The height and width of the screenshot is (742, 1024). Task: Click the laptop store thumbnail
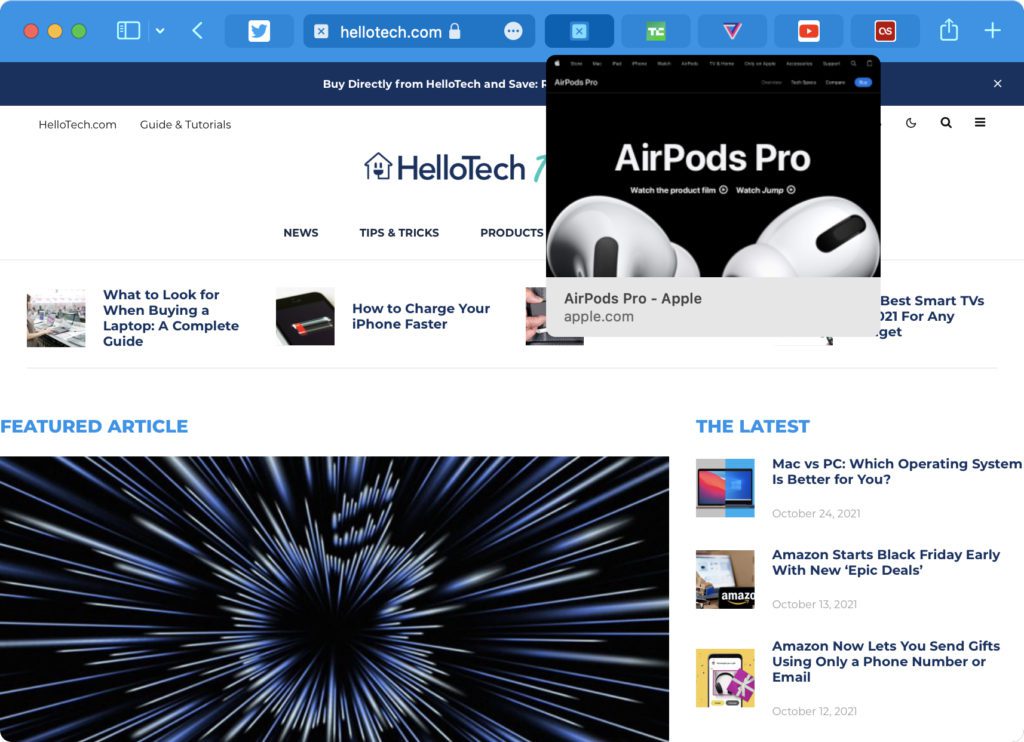pyautogui.click(x=56, y=317)
